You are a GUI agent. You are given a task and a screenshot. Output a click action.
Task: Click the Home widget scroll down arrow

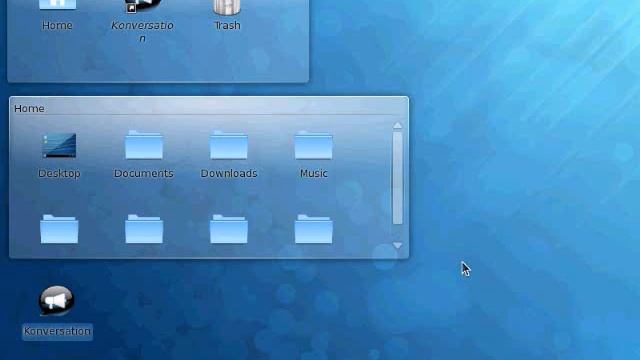pos(398,245)
